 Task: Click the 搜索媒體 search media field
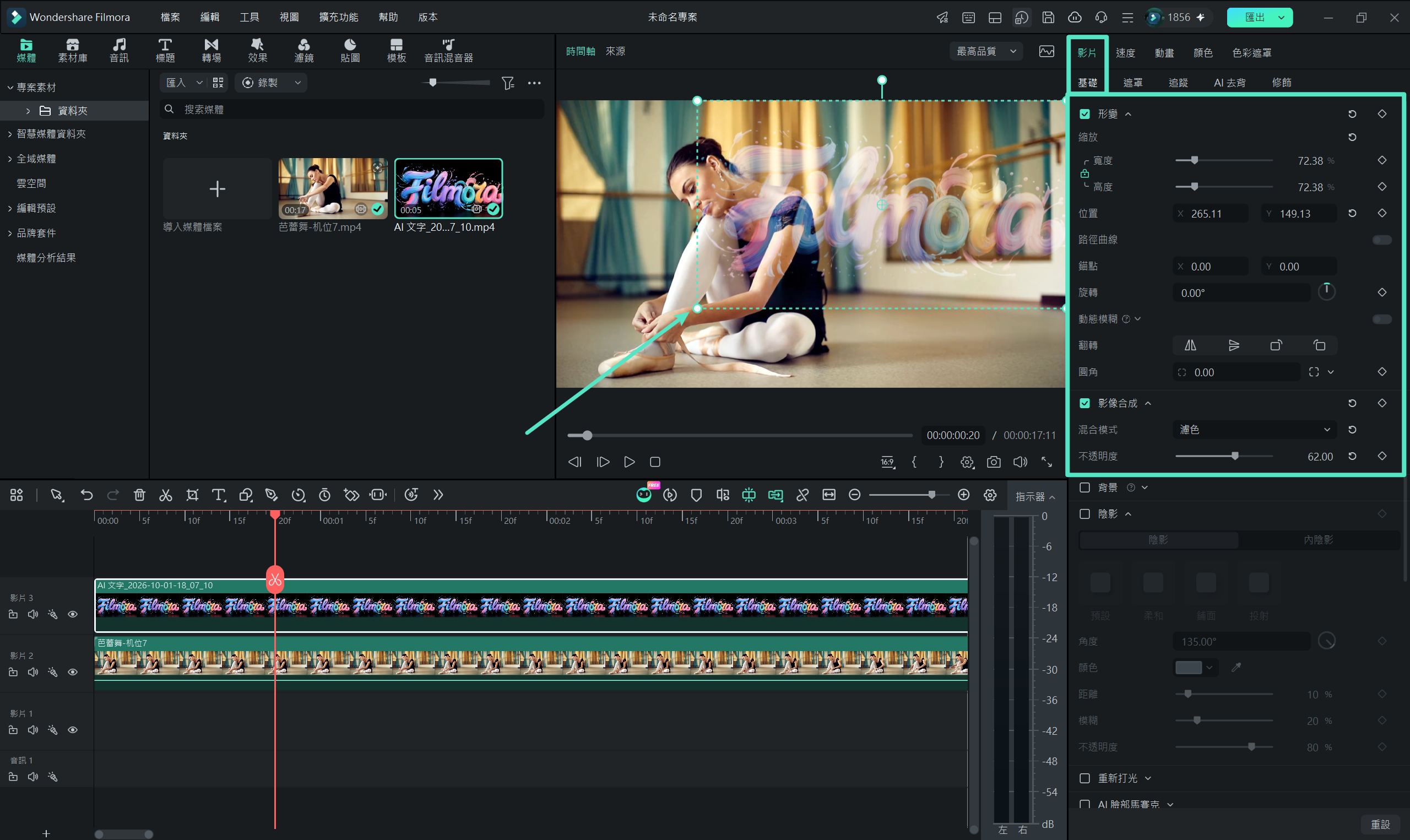click(352, 110)
